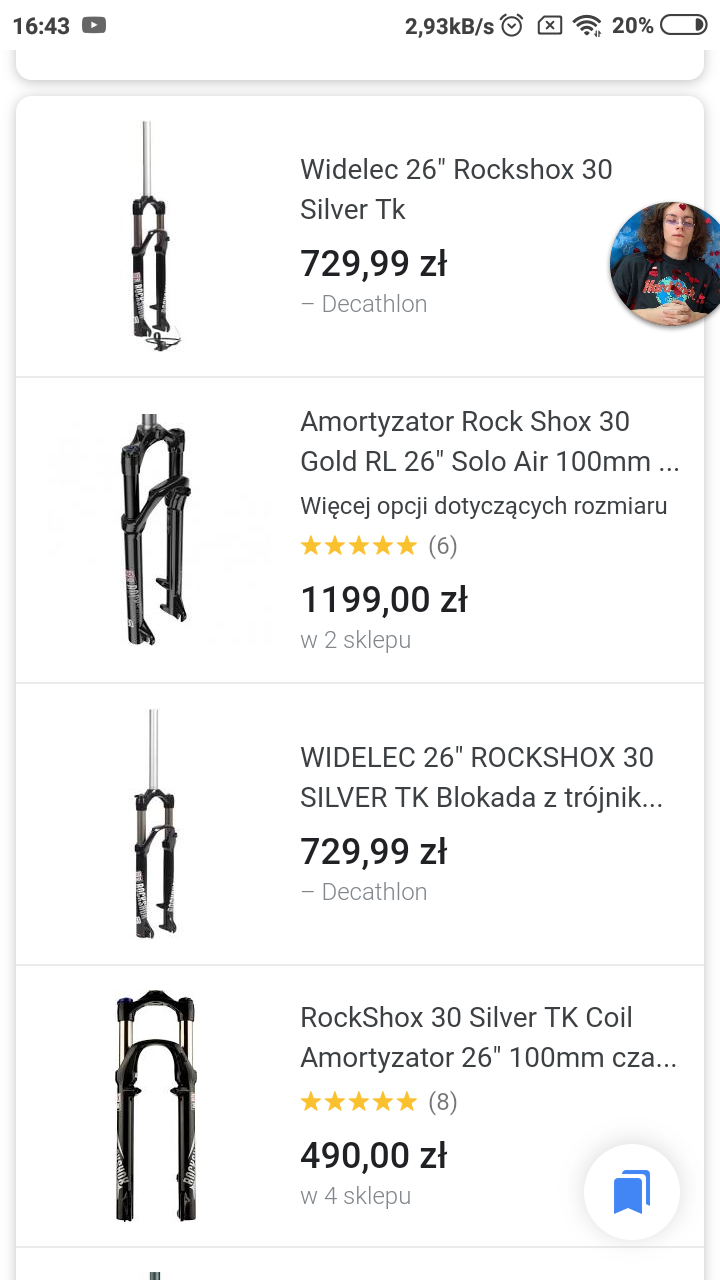Tap the Silver TK Blokada fork thumbnail
Screen dimensions: 720x1280
[153, 824]
